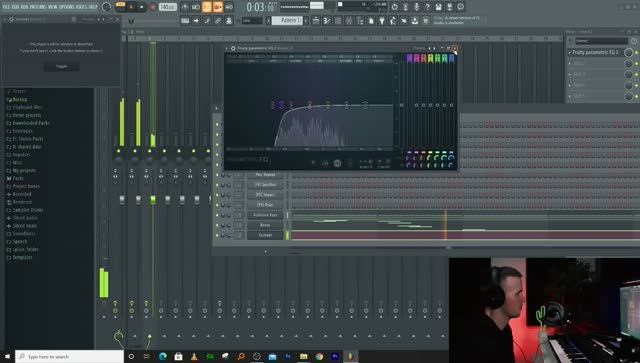Select the Bass channel button

[265, 225]
